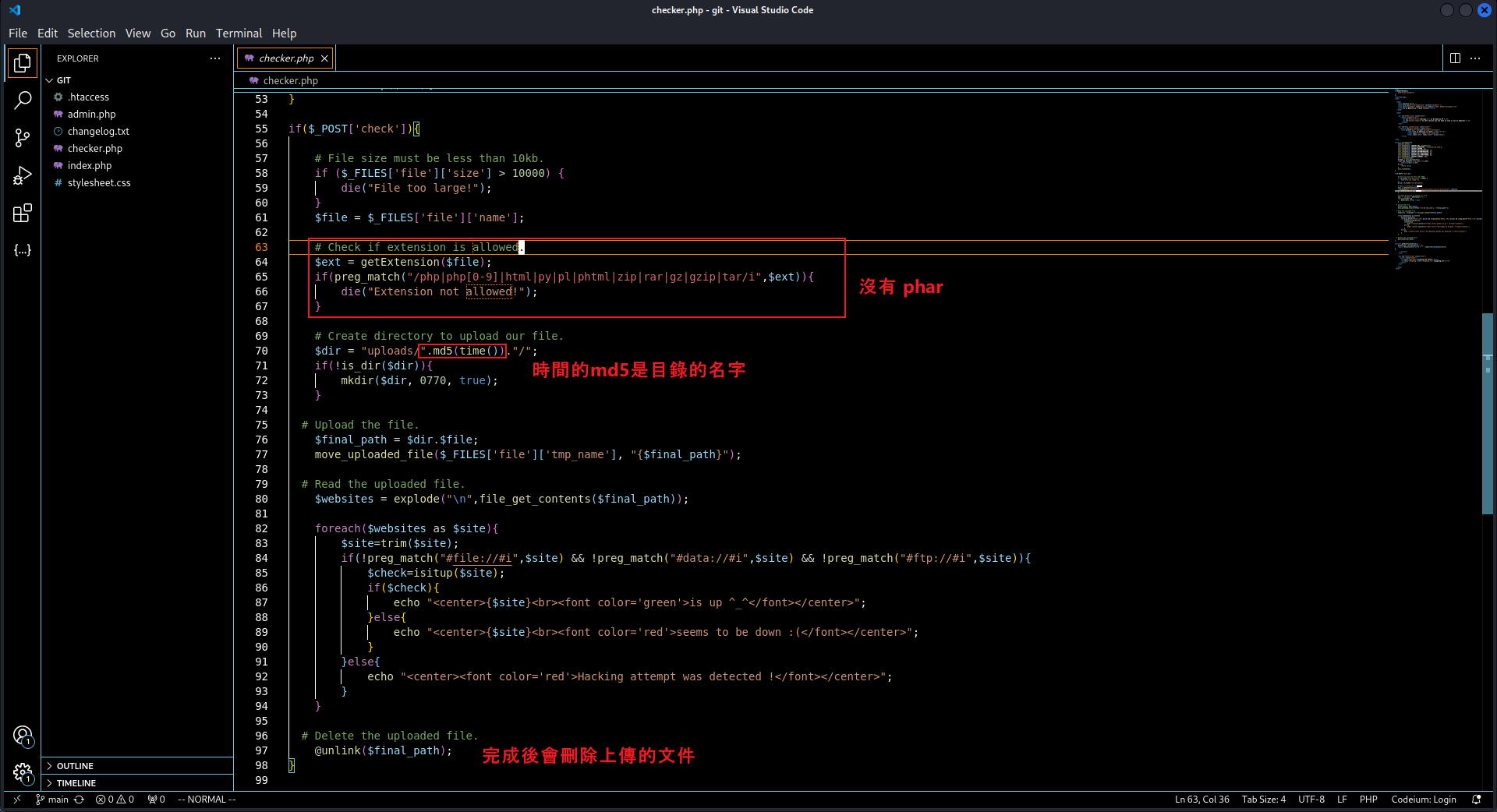
Task: Click line number 84 in gutter
Action: [261, 558]
